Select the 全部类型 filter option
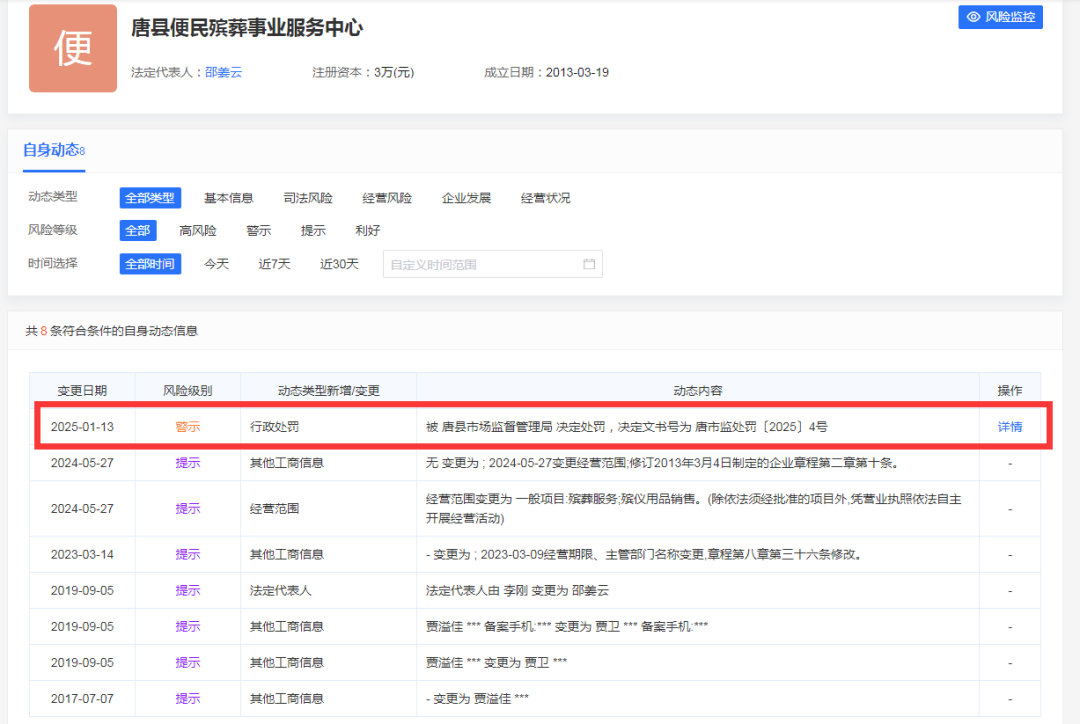Screen dimensions: 1080x724 click(150, 198)
